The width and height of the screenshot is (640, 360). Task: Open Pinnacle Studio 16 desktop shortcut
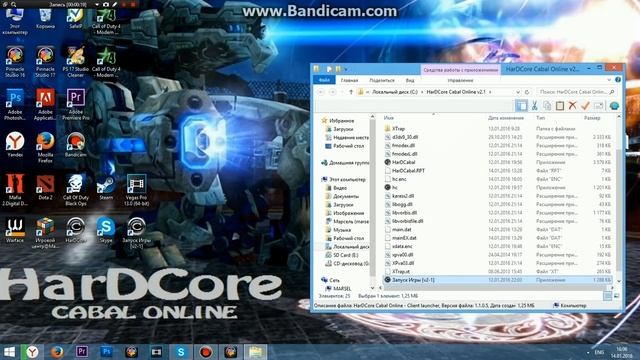[x=15, y=62]
